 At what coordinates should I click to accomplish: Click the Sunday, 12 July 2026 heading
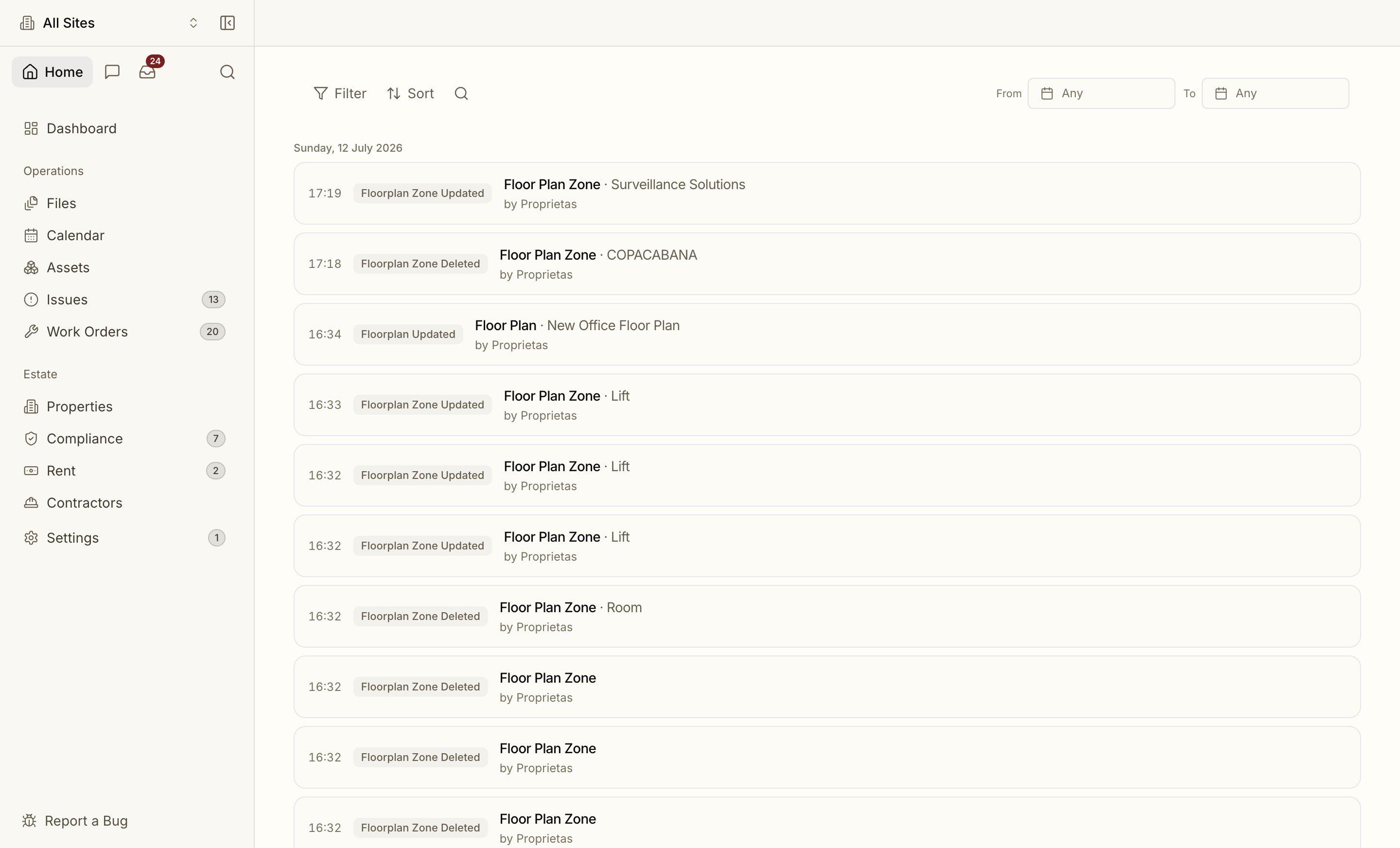click(x=348, y=148)
